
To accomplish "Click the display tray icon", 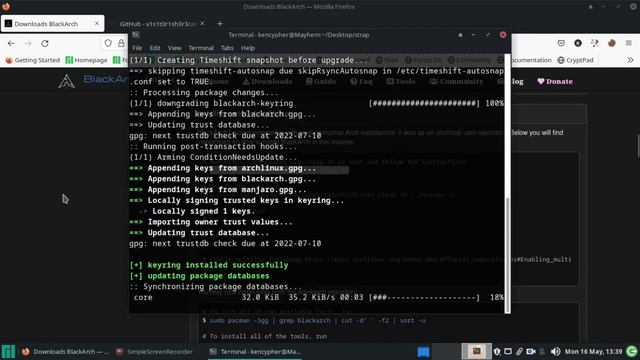I will coord(508,351).
